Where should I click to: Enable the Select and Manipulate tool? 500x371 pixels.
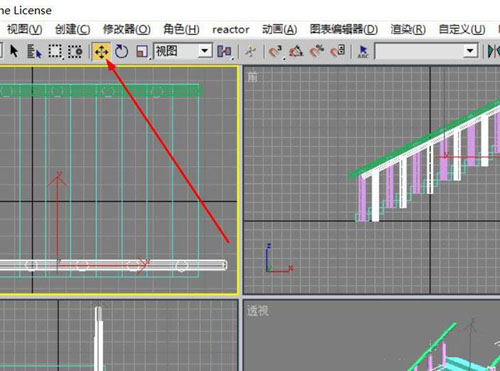tap(250, 51)
